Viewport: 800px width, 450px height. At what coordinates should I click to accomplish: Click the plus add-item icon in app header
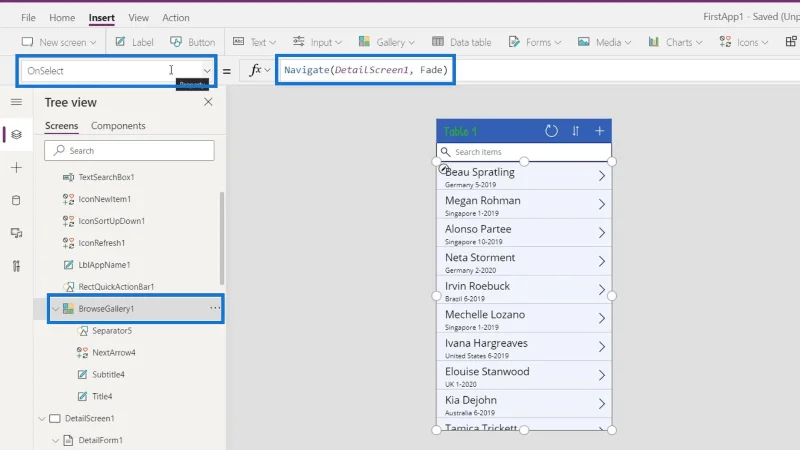click(x=599, y=131)
